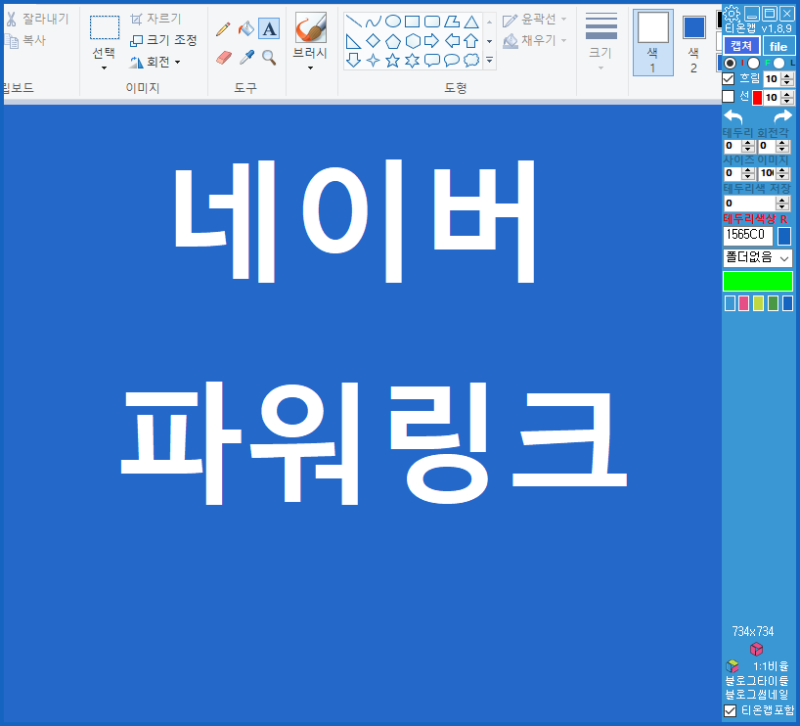Choose the six-point star shape
This screenshot has width=800, height=726.
[x=412, y=60]
